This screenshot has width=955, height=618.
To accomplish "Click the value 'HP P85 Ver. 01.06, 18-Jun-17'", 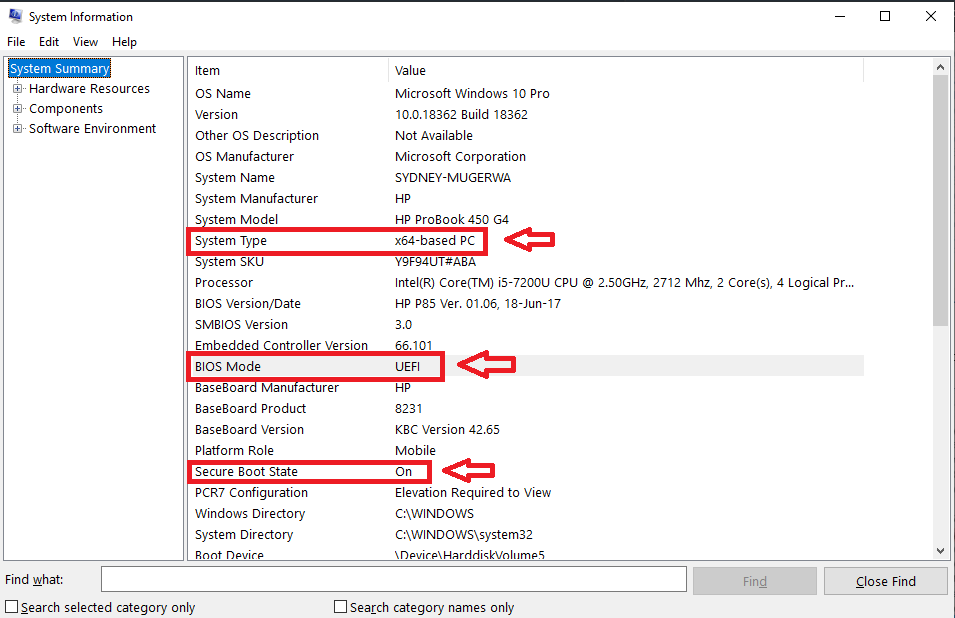I will (x=478, y=304).
